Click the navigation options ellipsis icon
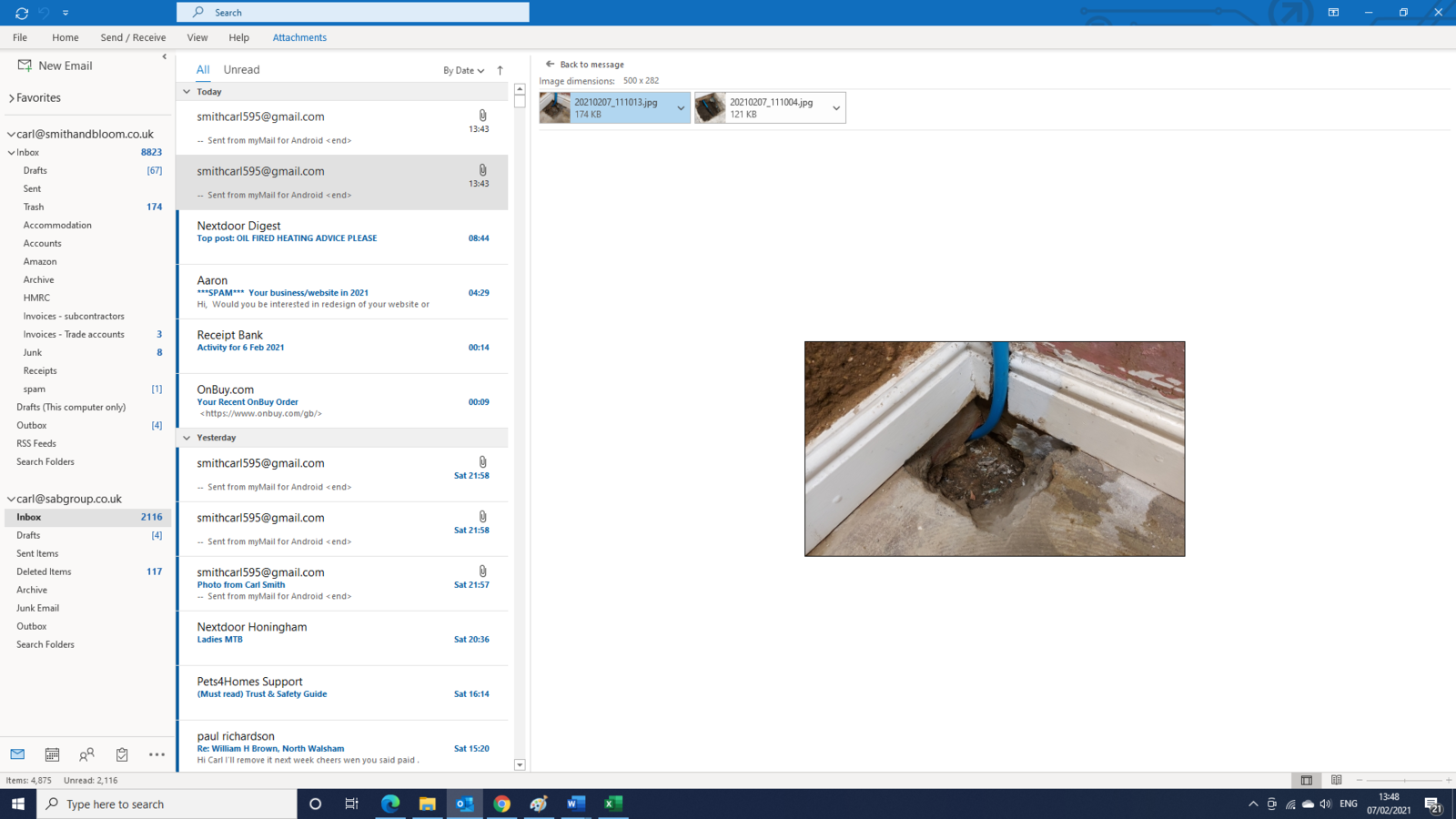This screenshot has height=819, width=1456. pyautogui.click(x=157, y=754)
